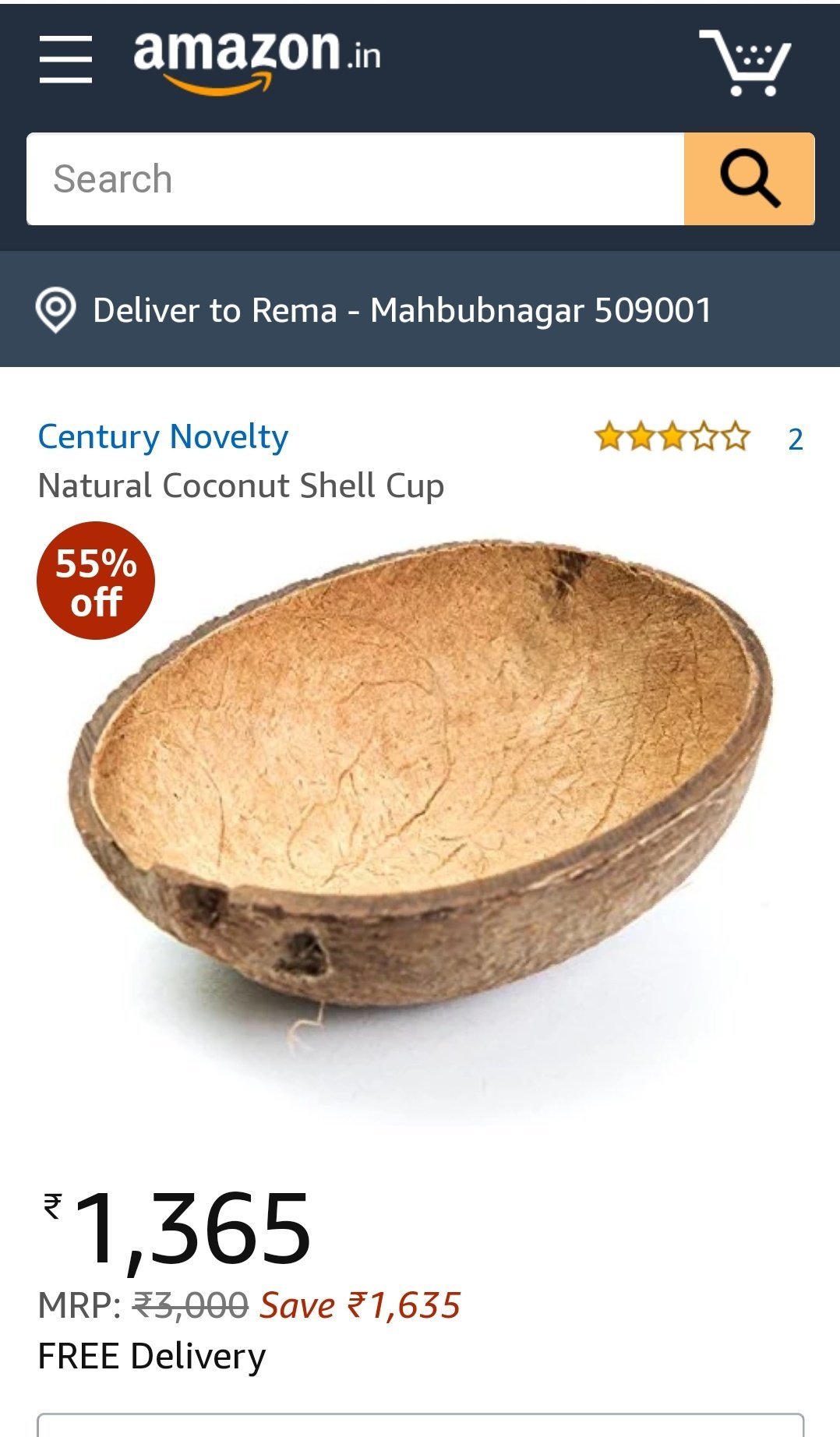Tap the delivery location pin icon

coord(56,310)
